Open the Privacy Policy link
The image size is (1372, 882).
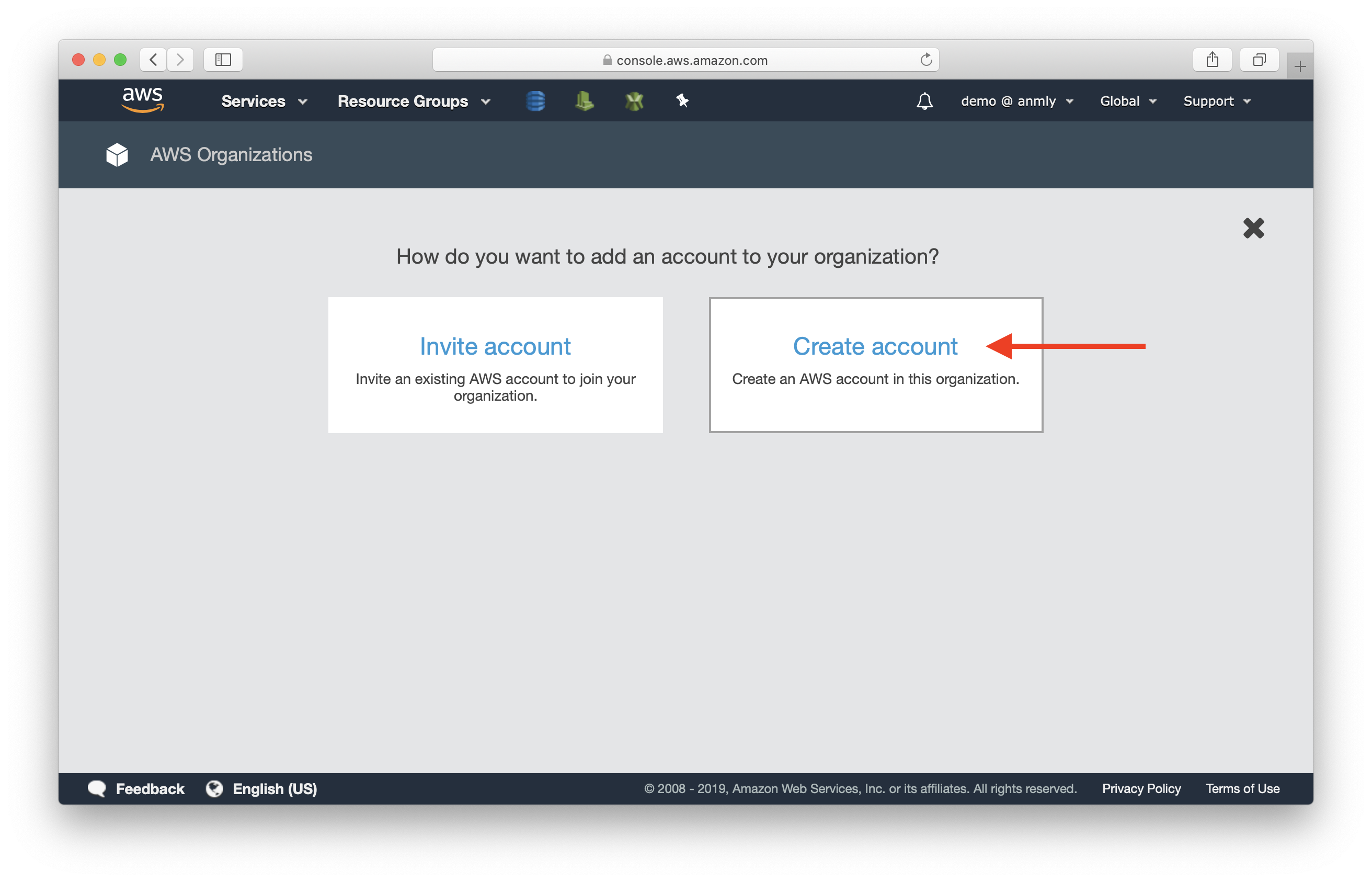point(1141,789)
